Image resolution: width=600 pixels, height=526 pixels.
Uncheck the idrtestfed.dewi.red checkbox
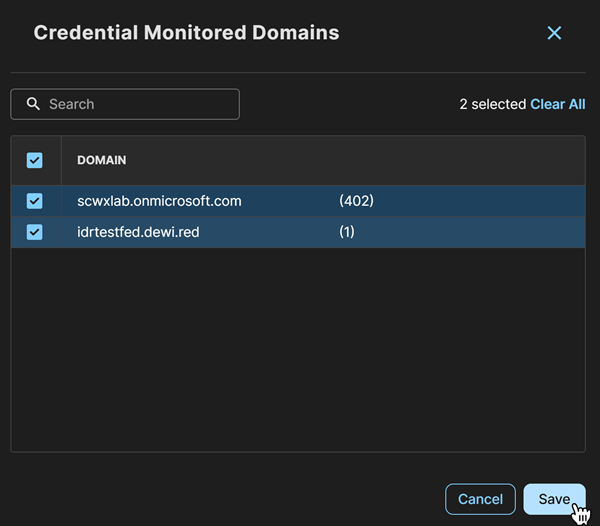[x=34, y=232]
